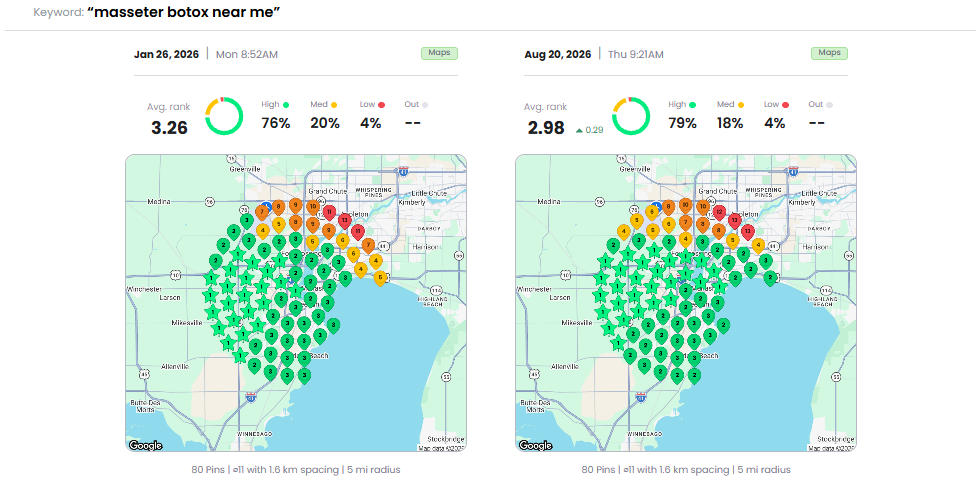
Task: Click the Maps badge for Aug 20, 2026
Action: click(829, 53)
